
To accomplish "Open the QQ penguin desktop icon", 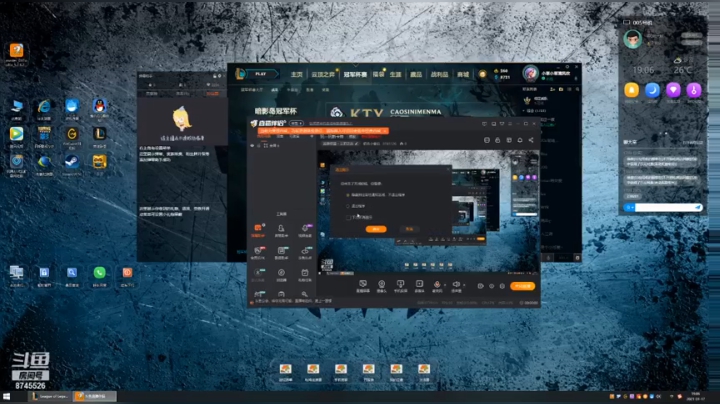I will (99, 107).
